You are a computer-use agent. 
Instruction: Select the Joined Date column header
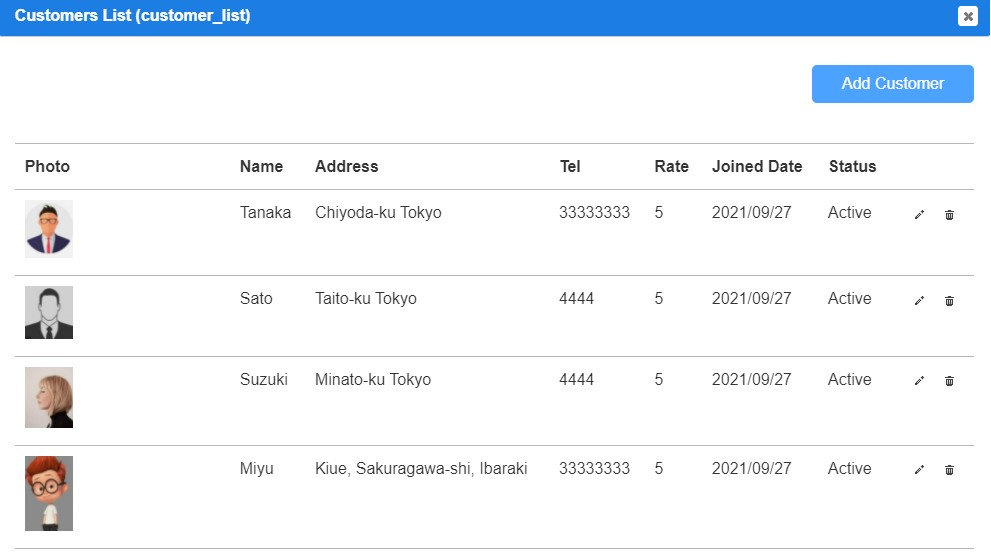757,166
